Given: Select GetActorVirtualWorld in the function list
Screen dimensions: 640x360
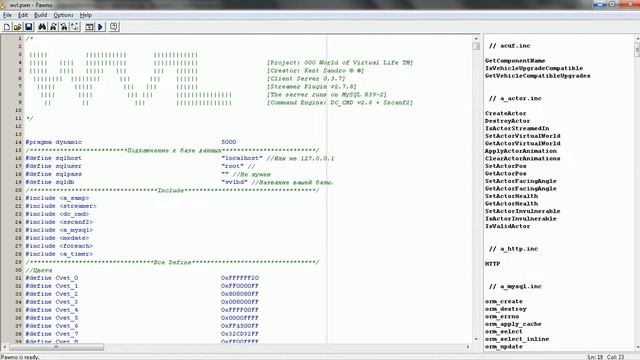Looking at the screenshot, I should click(522, 144).
